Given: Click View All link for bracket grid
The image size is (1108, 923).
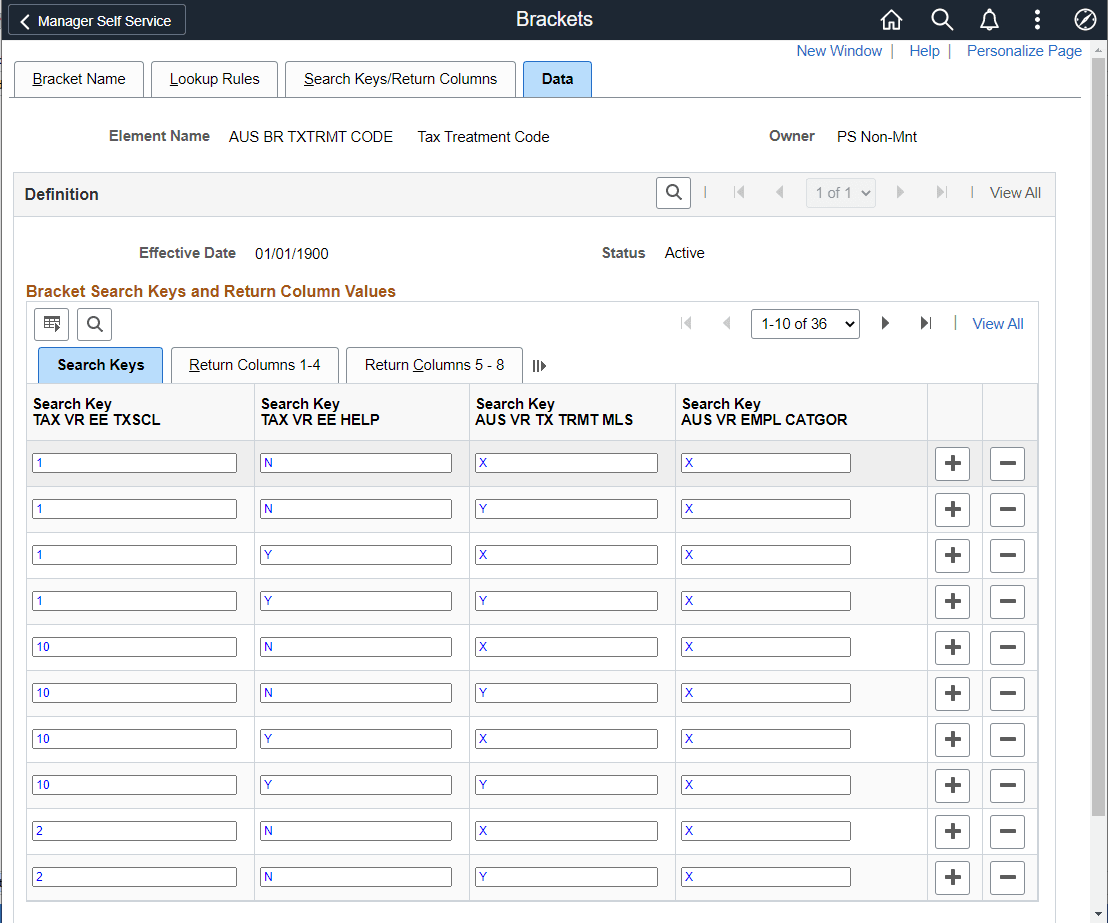Looking at the screenshot, I should click(x=997, y=324).
